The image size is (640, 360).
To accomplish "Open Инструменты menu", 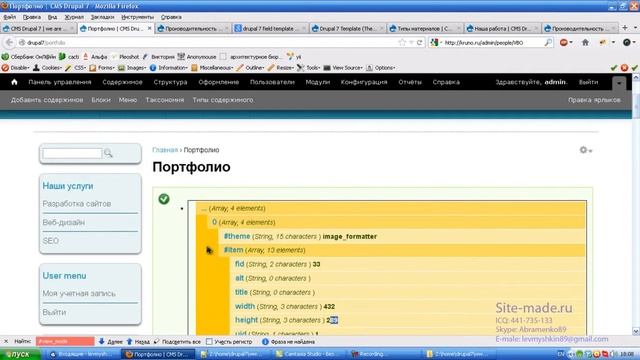I will click(x=138, y=17).
